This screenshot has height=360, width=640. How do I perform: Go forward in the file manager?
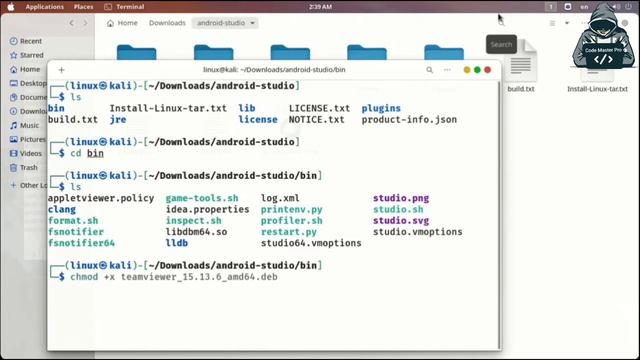click(x=85, y=23)
